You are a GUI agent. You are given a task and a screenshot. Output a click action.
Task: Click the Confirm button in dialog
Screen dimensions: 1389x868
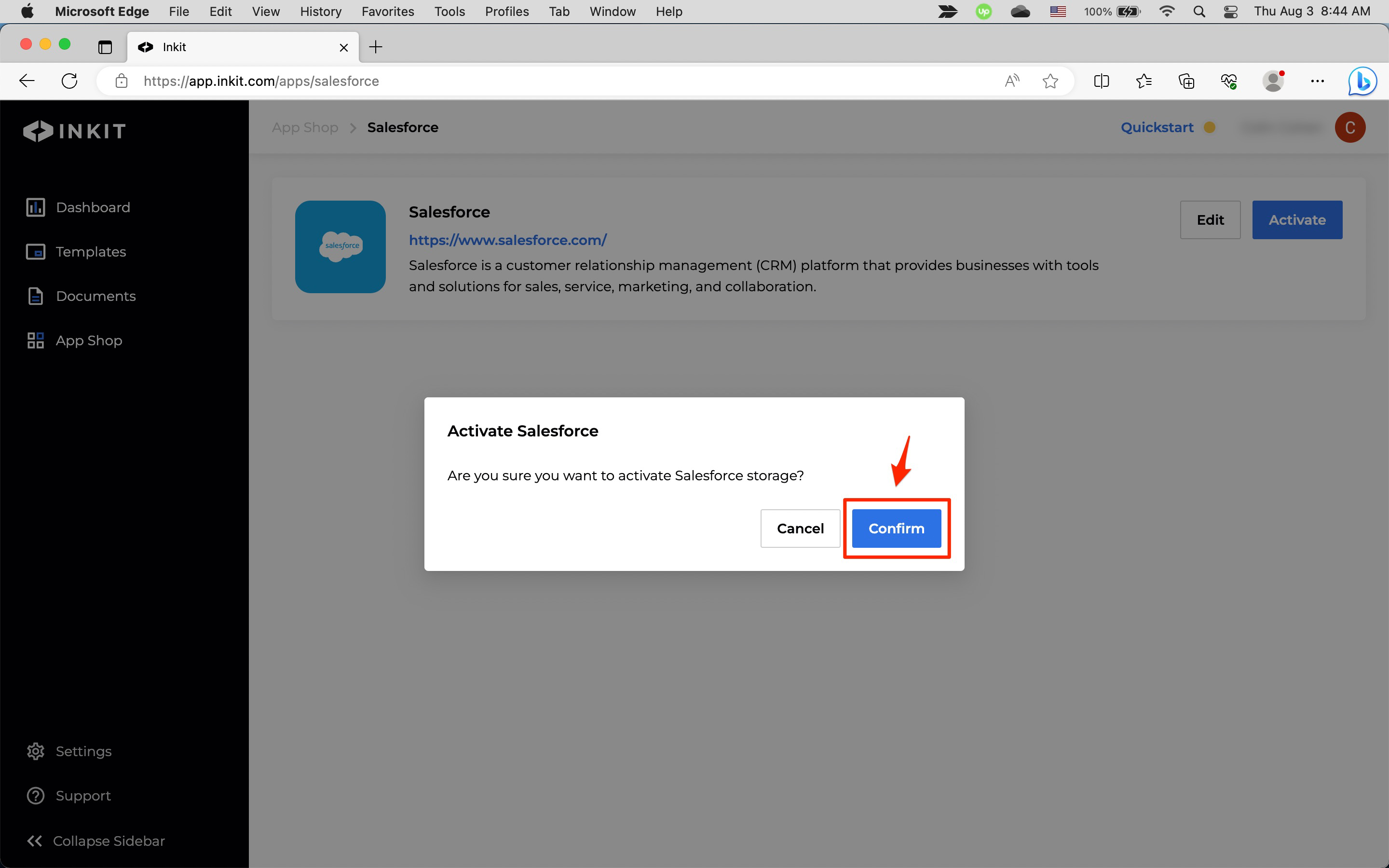pyautogui.click(x=896, y=528)
